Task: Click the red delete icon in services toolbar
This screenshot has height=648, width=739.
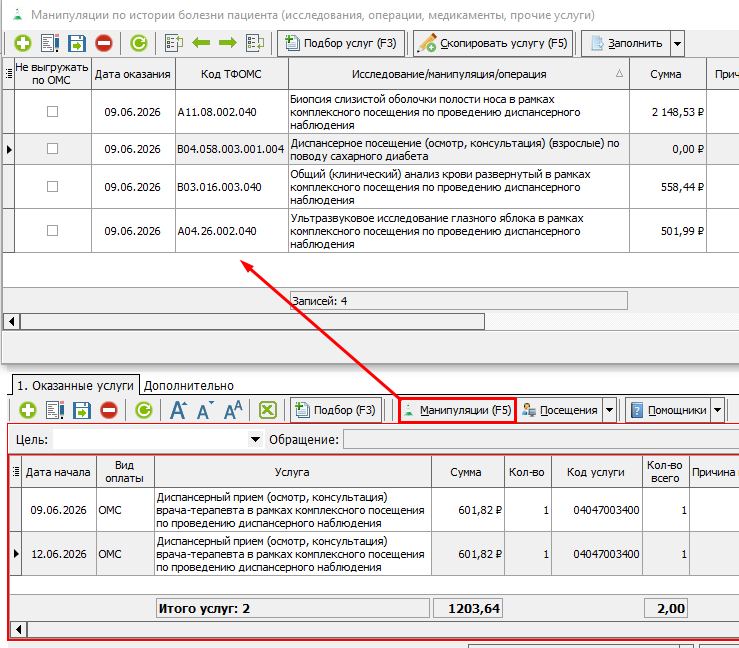Action: (109, 410)
